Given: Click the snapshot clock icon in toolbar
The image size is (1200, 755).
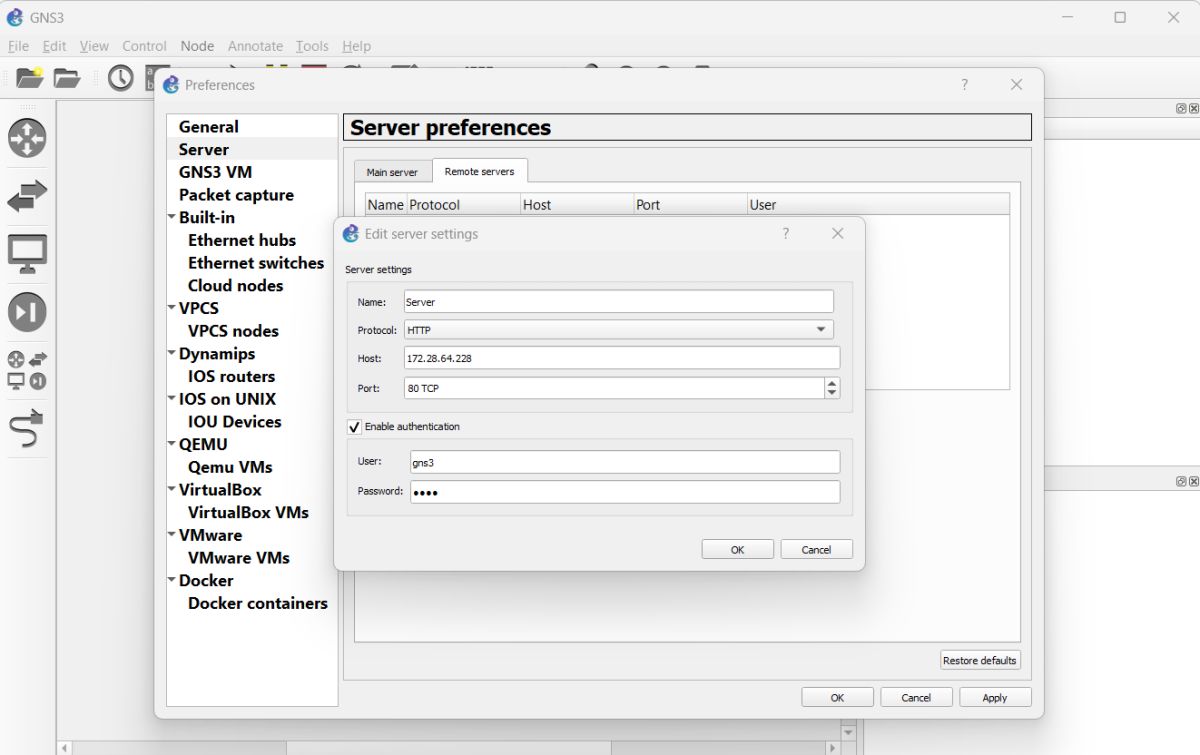Looking at the screenshot, I should pos(120,77).
